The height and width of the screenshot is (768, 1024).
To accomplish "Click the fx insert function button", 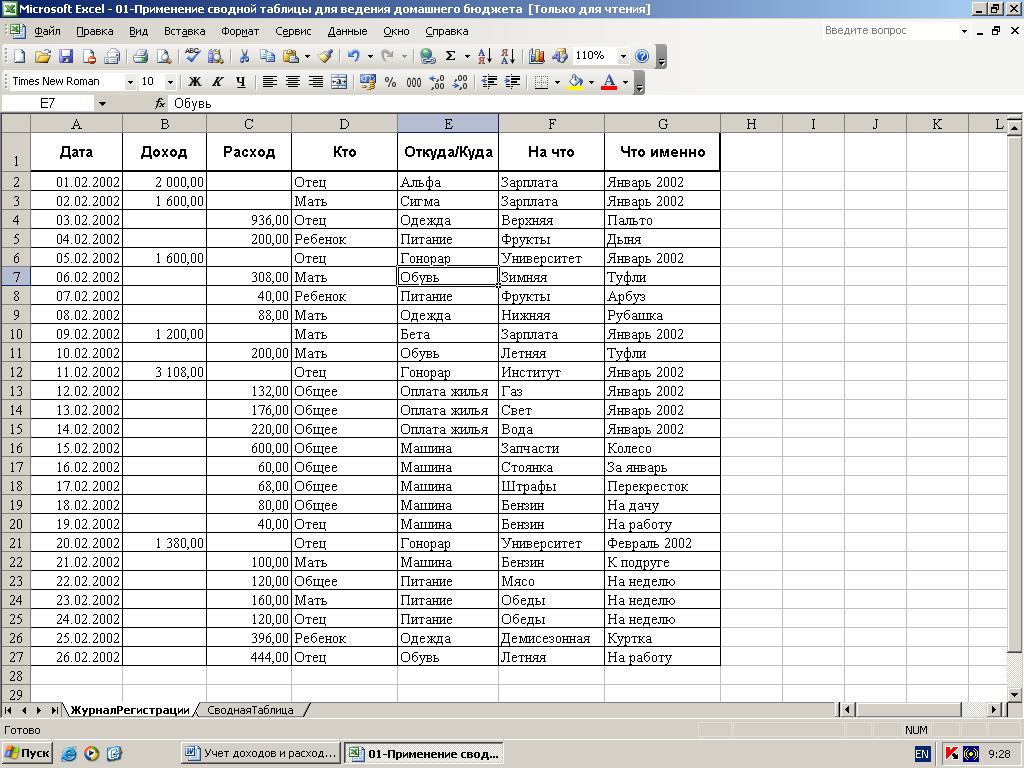I will [x=160, y=103].
